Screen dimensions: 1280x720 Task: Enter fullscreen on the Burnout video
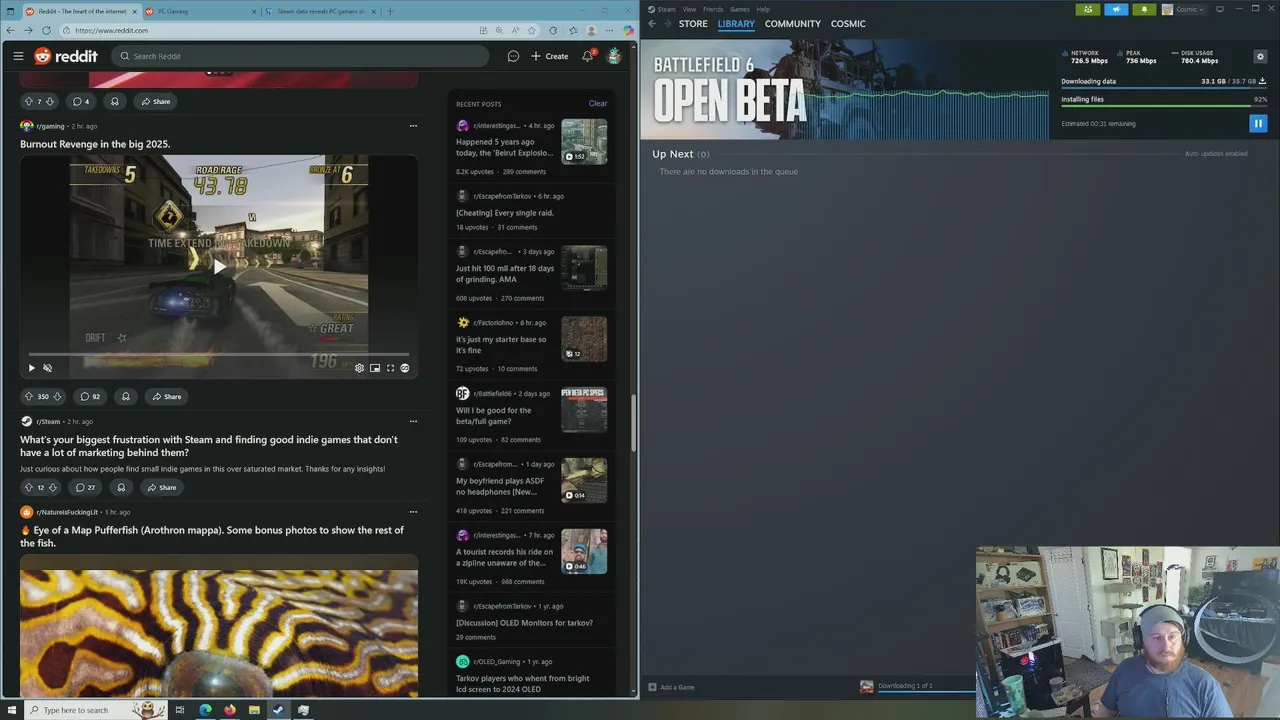[390, 368]
